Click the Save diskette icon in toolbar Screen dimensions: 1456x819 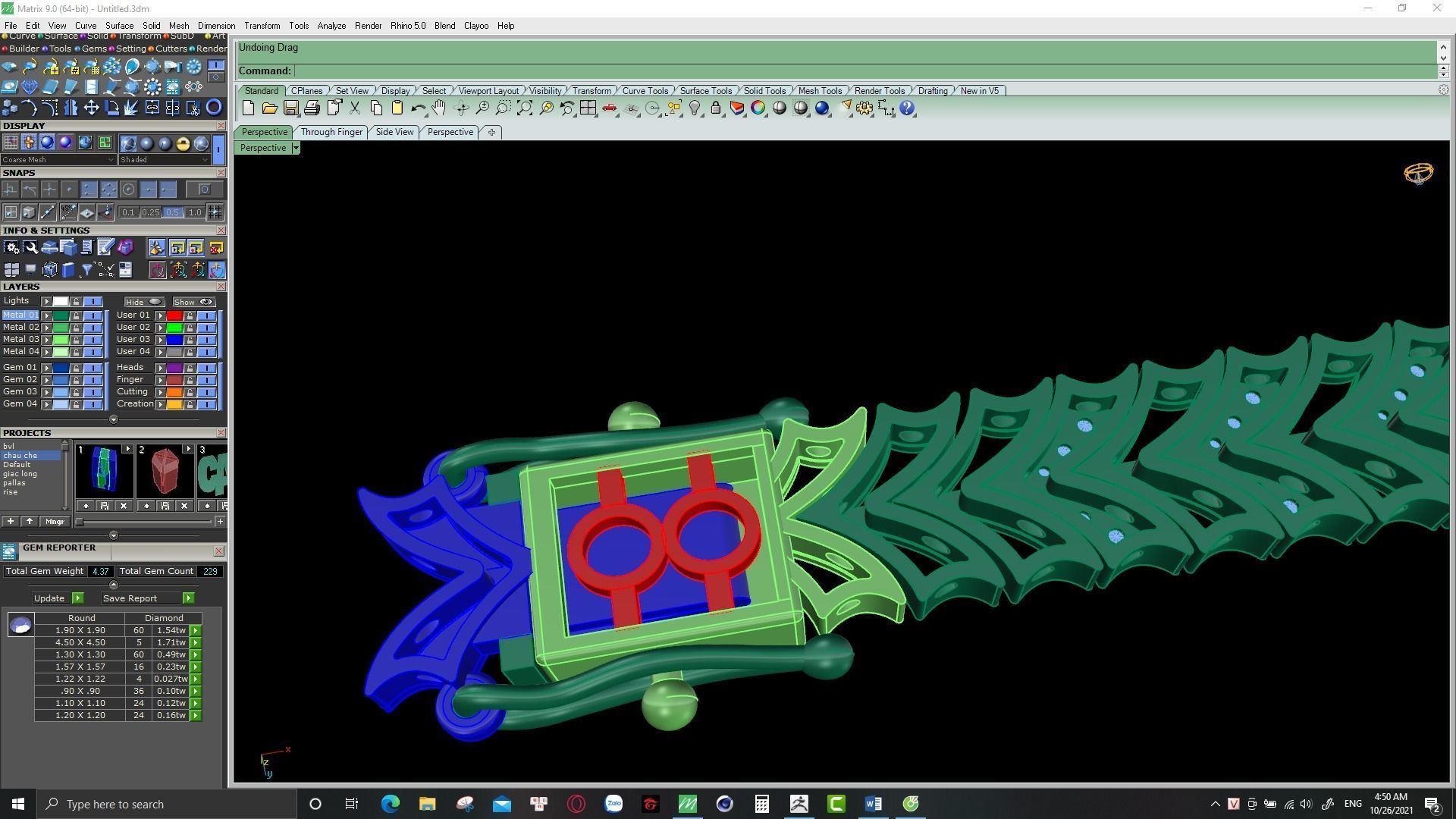pos(290,108)
